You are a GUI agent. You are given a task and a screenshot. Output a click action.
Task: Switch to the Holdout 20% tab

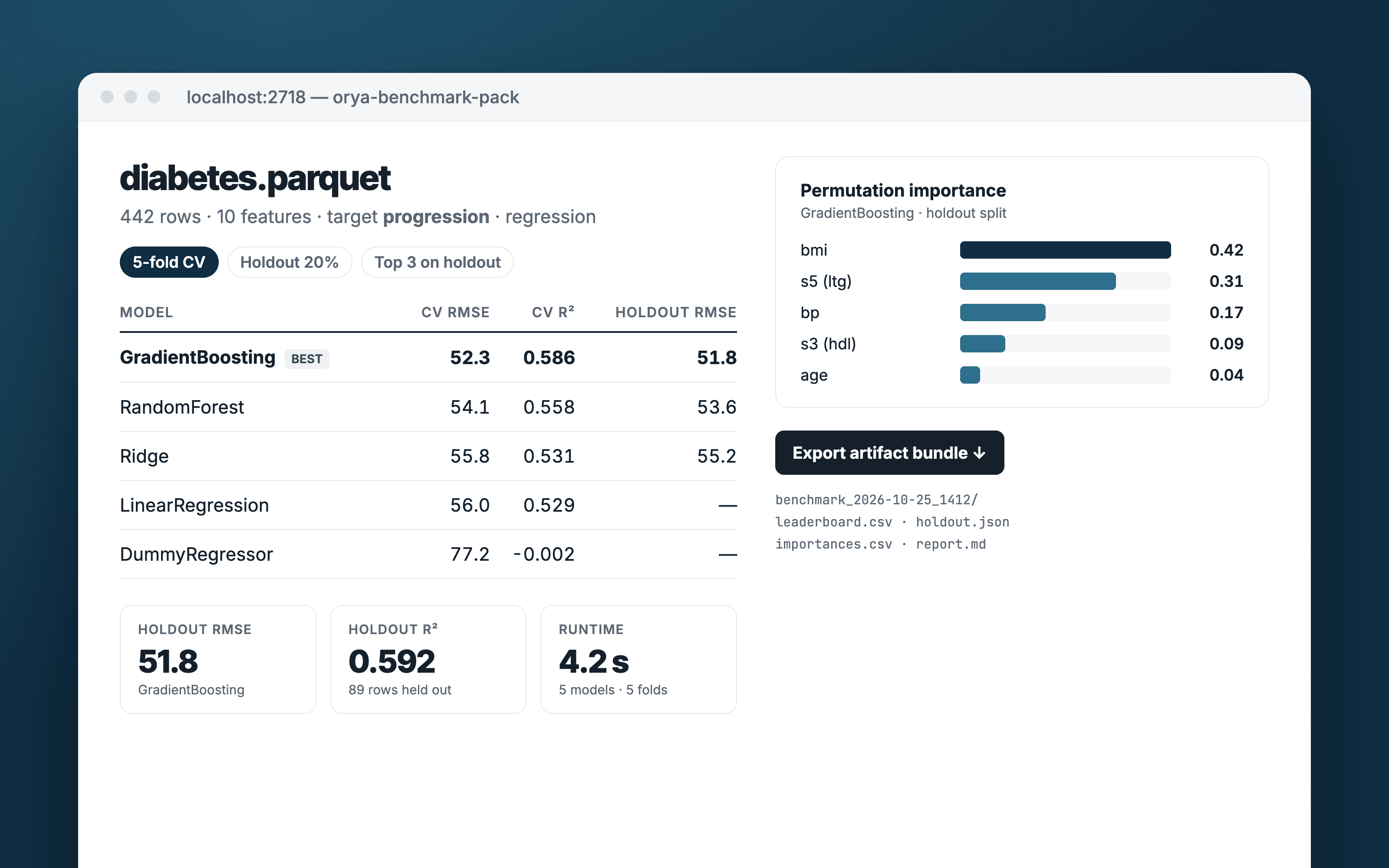pos(289,262)
